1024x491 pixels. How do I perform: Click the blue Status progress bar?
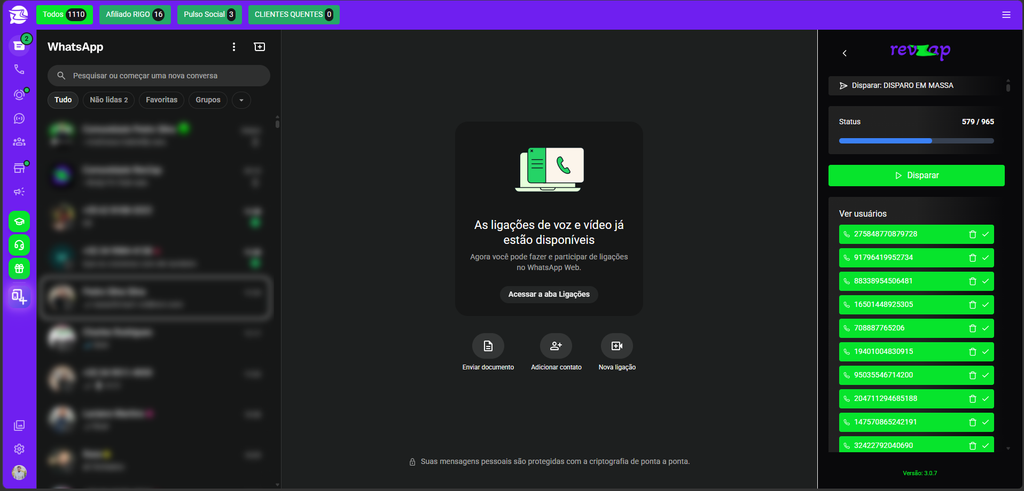pos(916,140)
